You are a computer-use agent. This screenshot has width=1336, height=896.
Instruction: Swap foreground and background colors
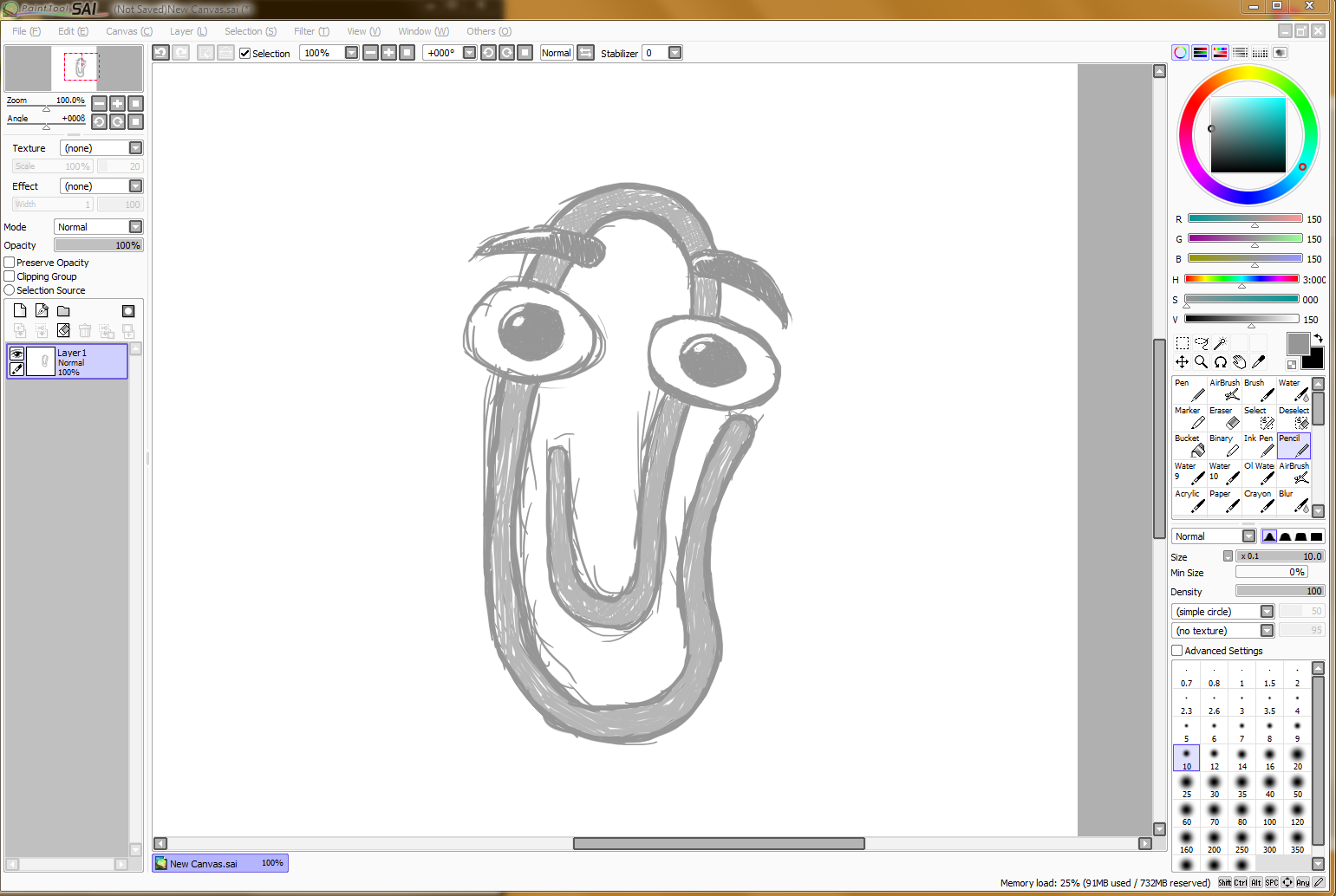[x=1318, y=338]
